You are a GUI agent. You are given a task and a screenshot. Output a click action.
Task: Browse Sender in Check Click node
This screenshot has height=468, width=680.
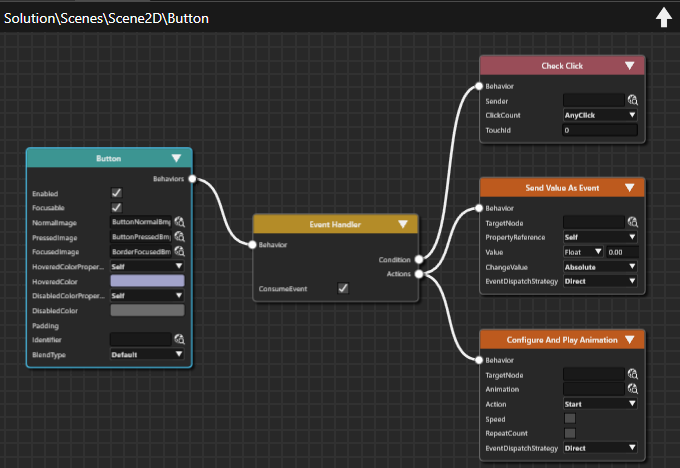[633, 100]
